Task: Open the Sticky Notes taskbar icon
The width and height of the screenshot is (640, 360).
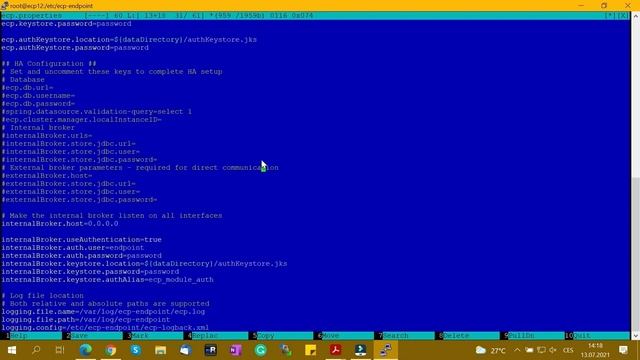Action: 311,350
